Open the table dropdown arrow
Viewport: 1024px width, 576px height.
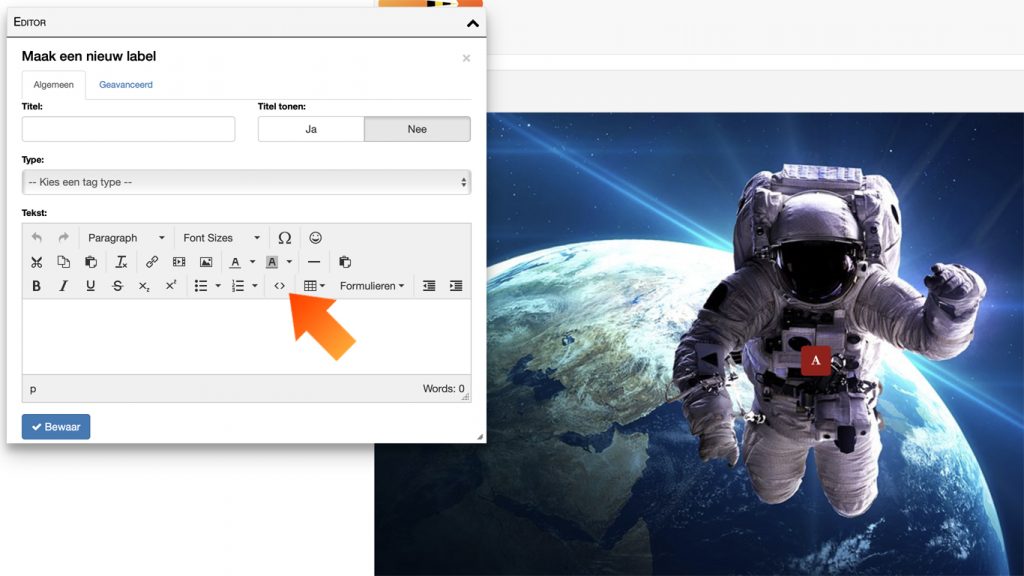click(x=322, y=286)
